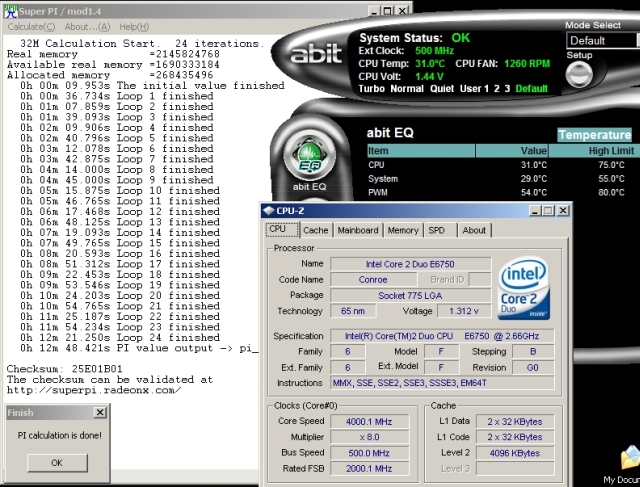Viewport: 640px width, 487px height.
Task: Select Normal mode in abit panel
Action: tap(407, 89)
